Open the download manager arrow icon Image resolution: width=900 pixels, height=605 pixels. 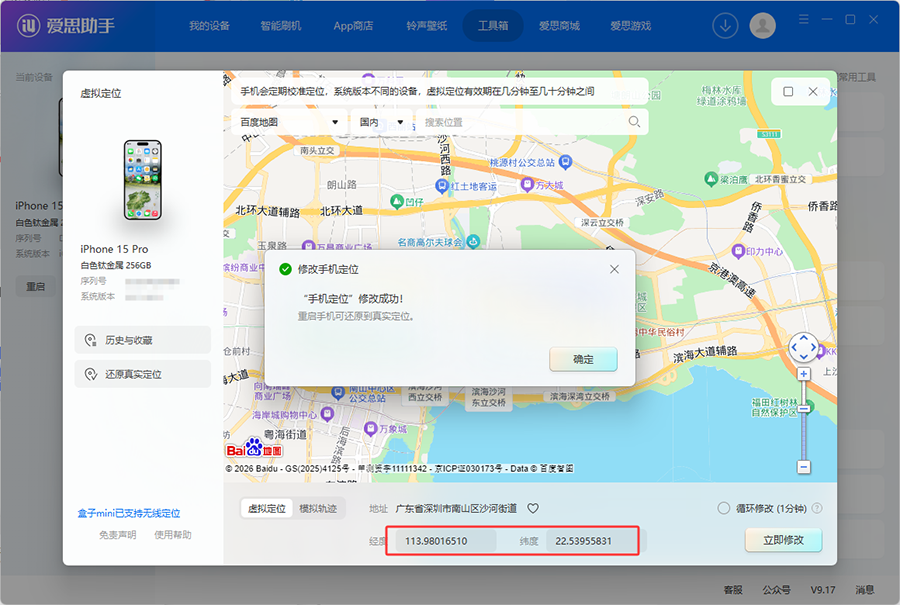click(x=725, y=26)
